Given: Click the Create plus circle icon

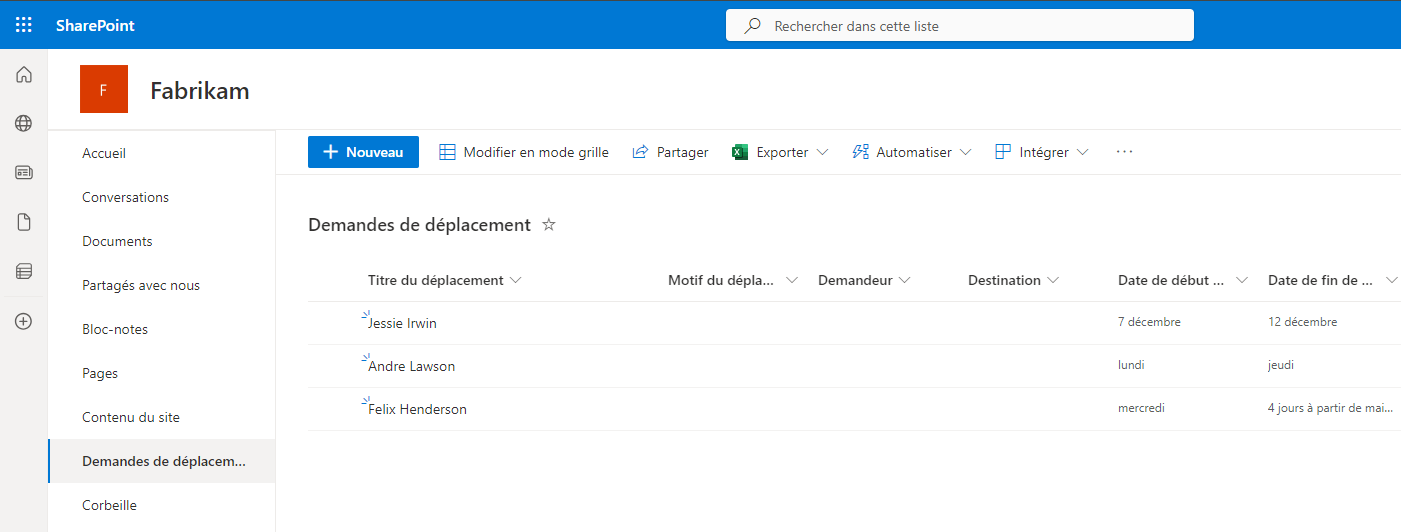Looking at the screenshot, I should pos(24,322).
